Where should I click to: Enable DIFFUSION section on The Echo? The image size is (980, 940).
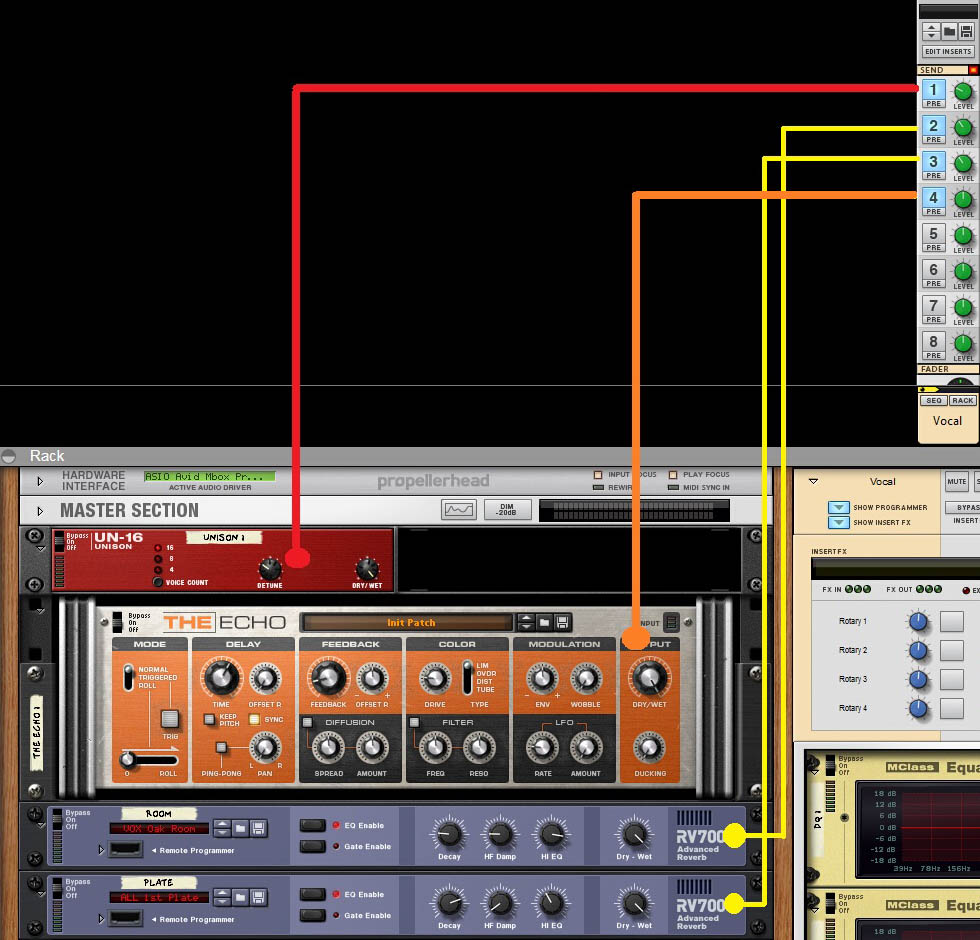tap(308, 722)
